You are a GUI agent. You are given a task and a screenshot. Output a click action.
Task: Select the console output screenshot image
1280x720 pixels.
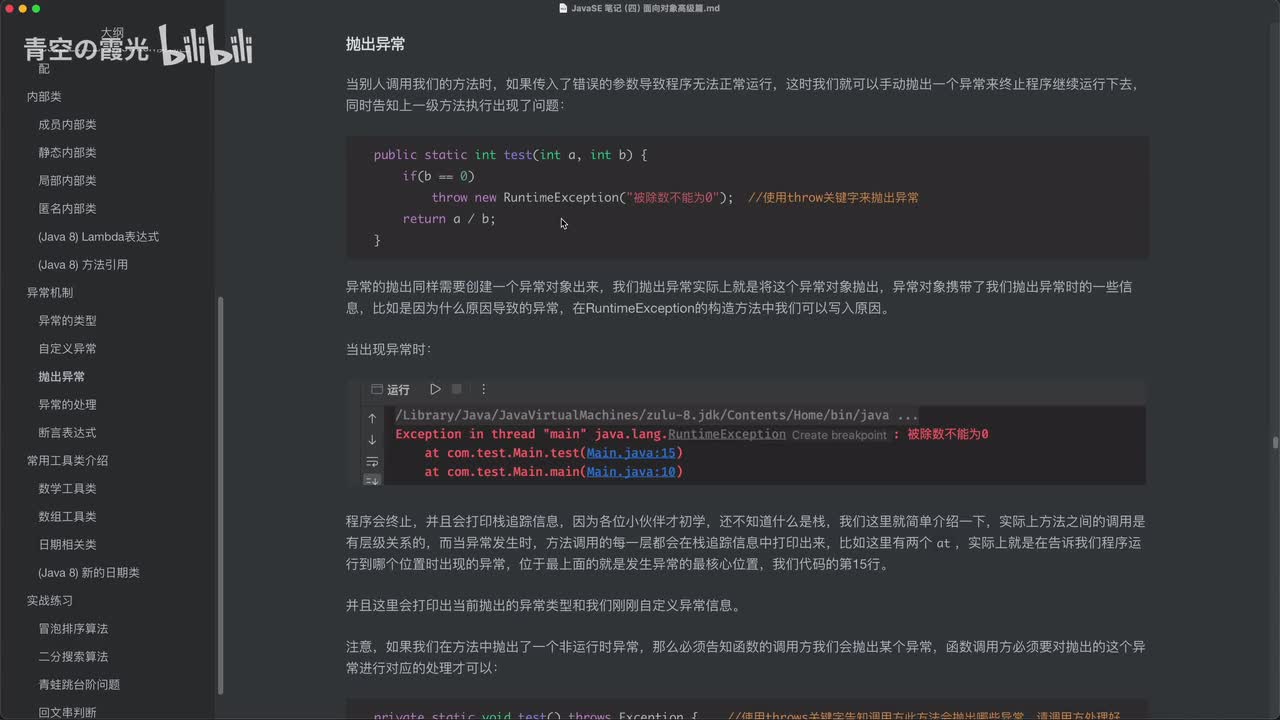(746, 432)
